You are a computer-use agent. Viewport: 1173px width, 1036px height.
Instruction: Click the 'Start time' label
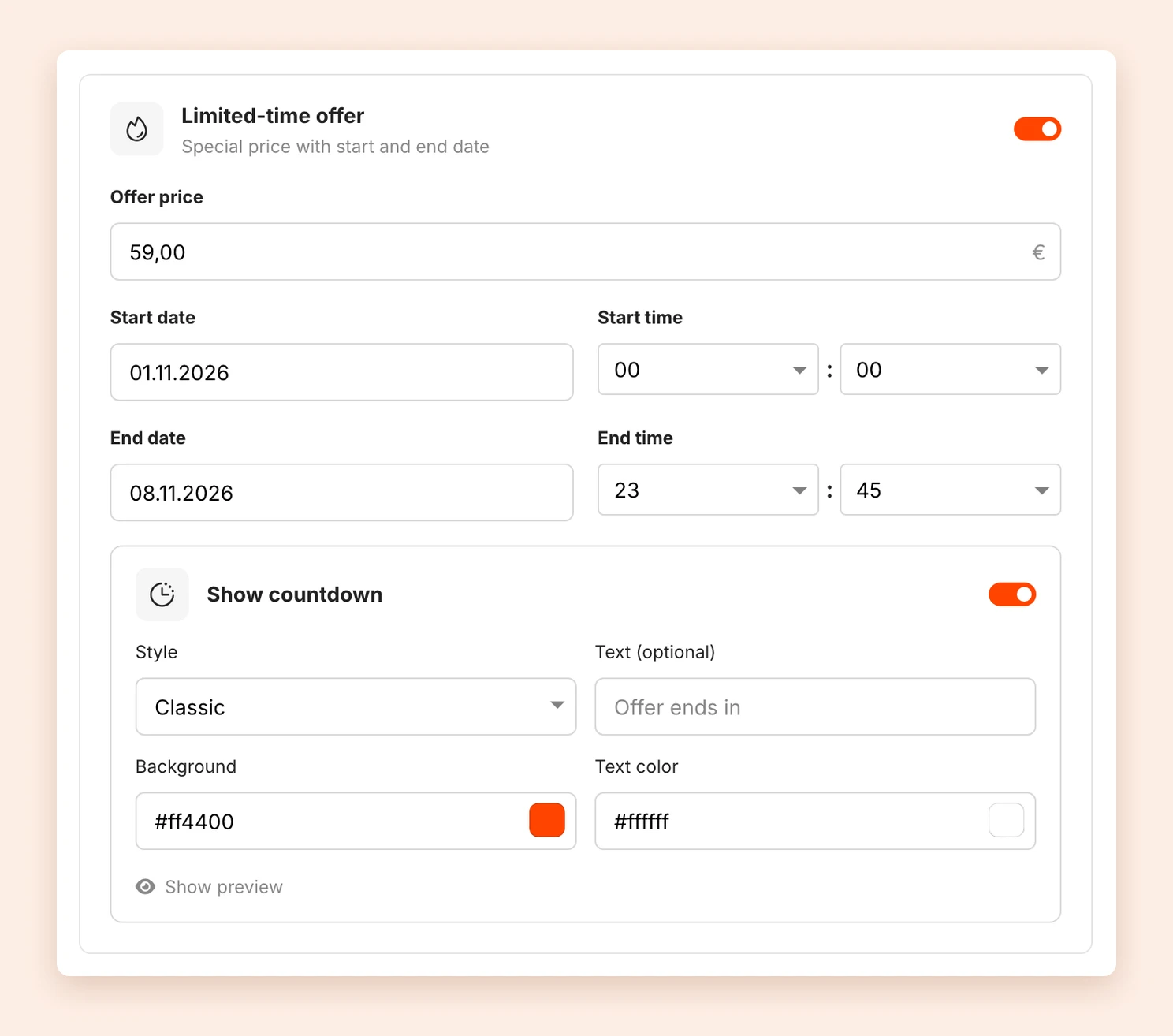(640, 318)
